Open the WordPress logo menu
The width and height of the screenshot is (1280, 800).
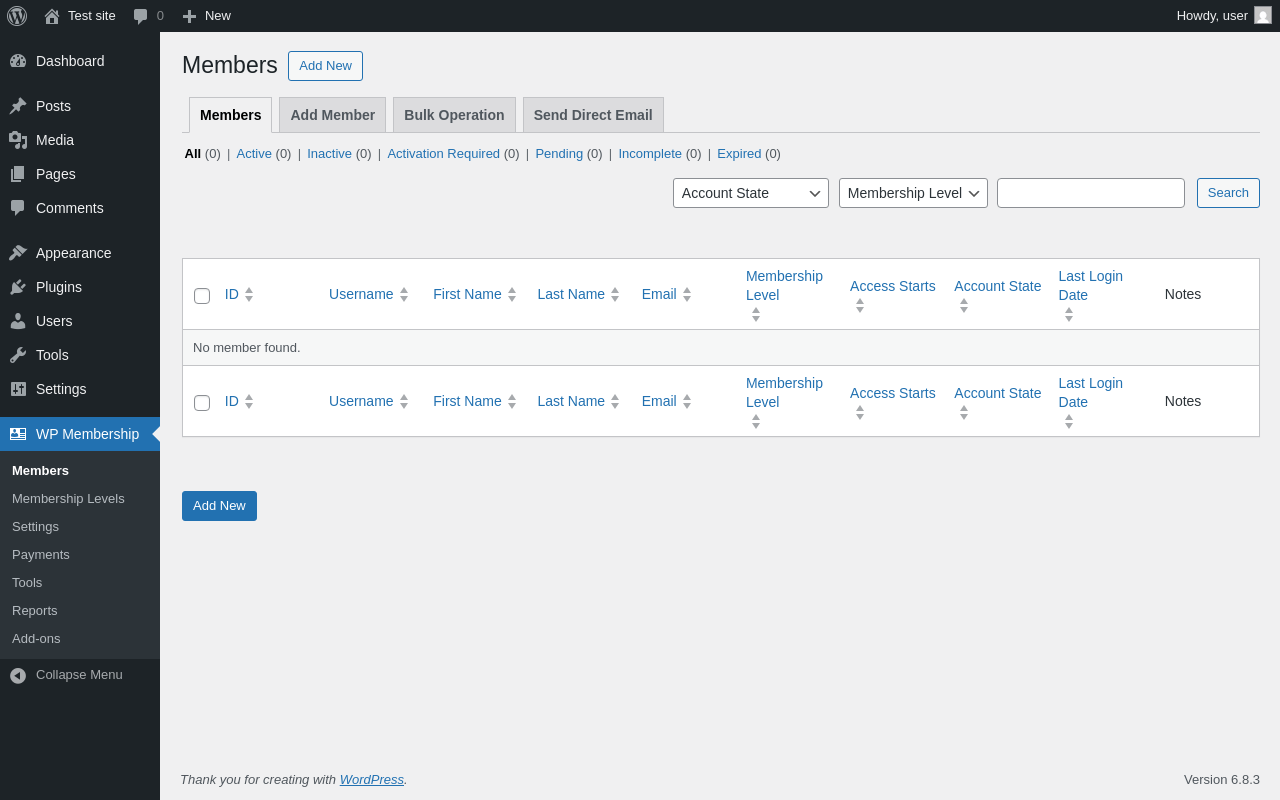[17, 16]
